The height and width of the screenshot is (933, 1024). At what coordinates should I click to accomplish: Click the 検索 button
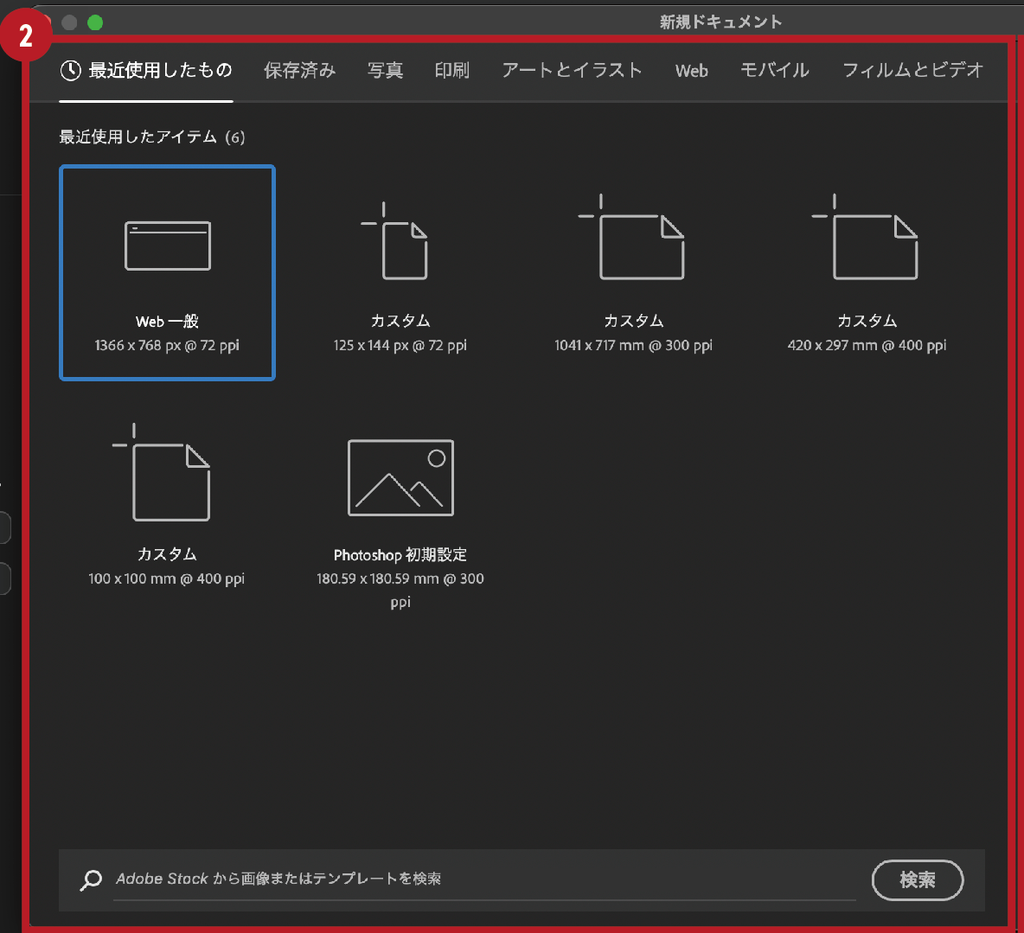pyautogui.click(x=918, y=879)
